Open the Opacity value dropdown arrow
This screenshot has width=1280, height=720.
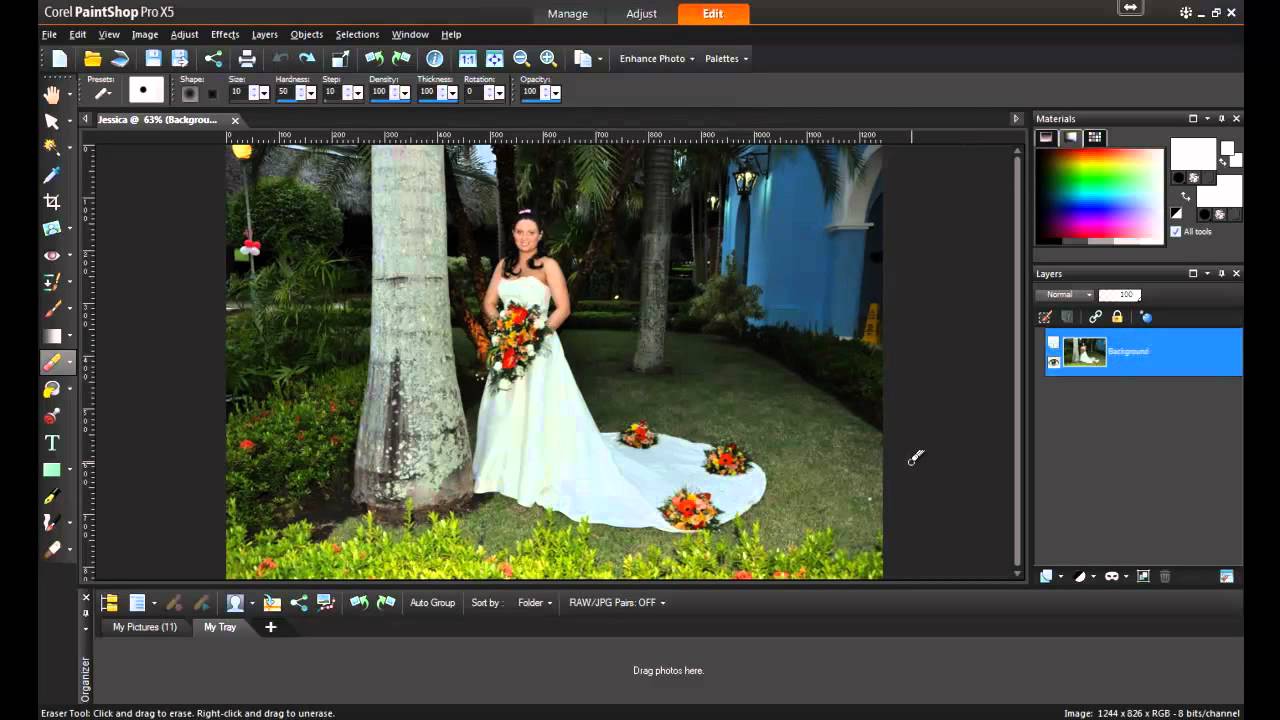(555, 92)
